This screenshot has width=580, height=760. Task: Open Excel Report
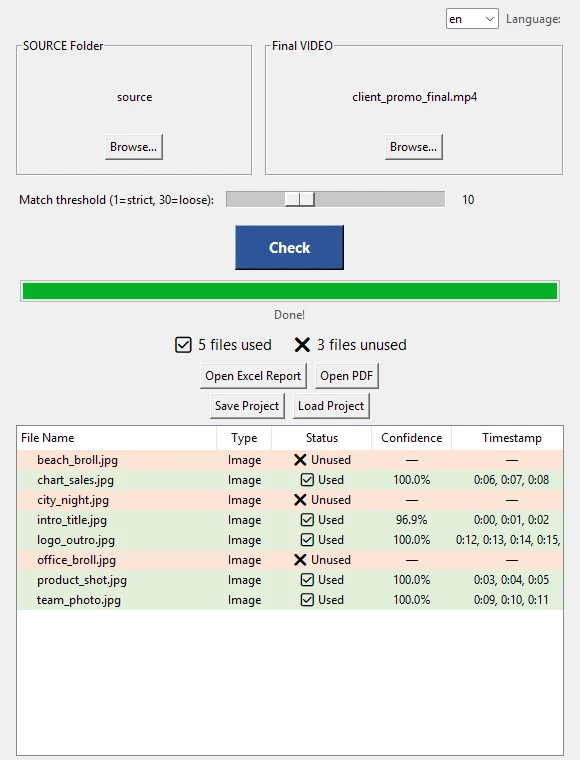coord(253,376)
